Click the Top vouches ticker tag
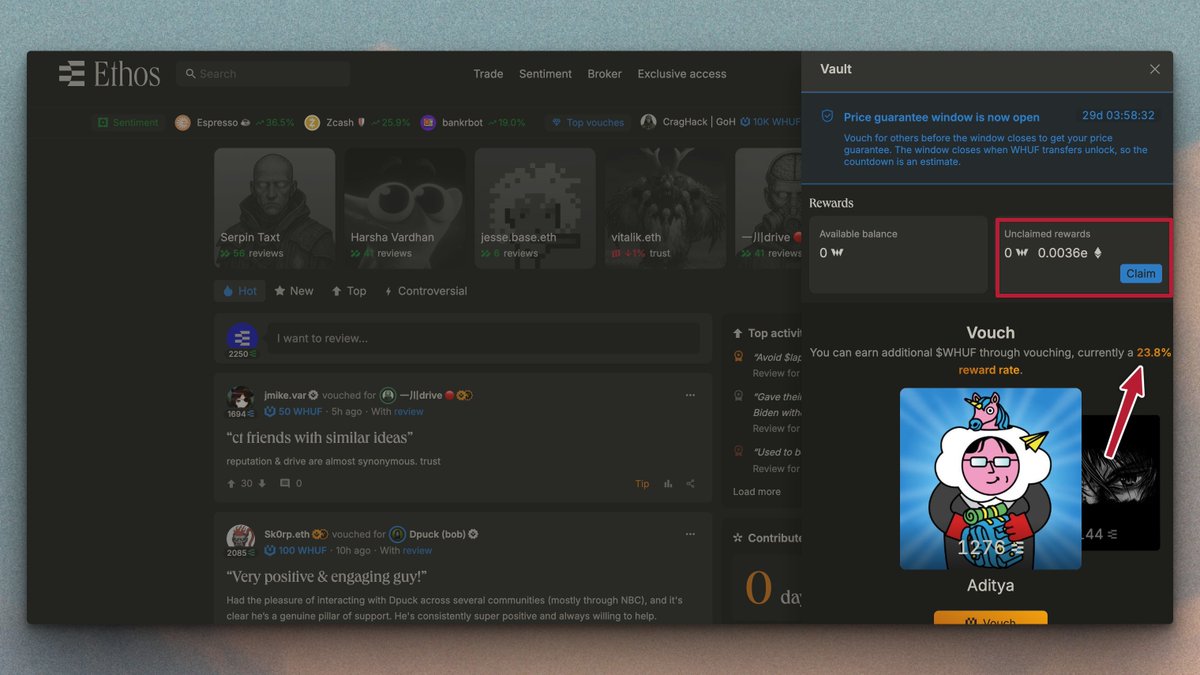Viewport: 1200px width, 675px height. [x=588, y=123]
